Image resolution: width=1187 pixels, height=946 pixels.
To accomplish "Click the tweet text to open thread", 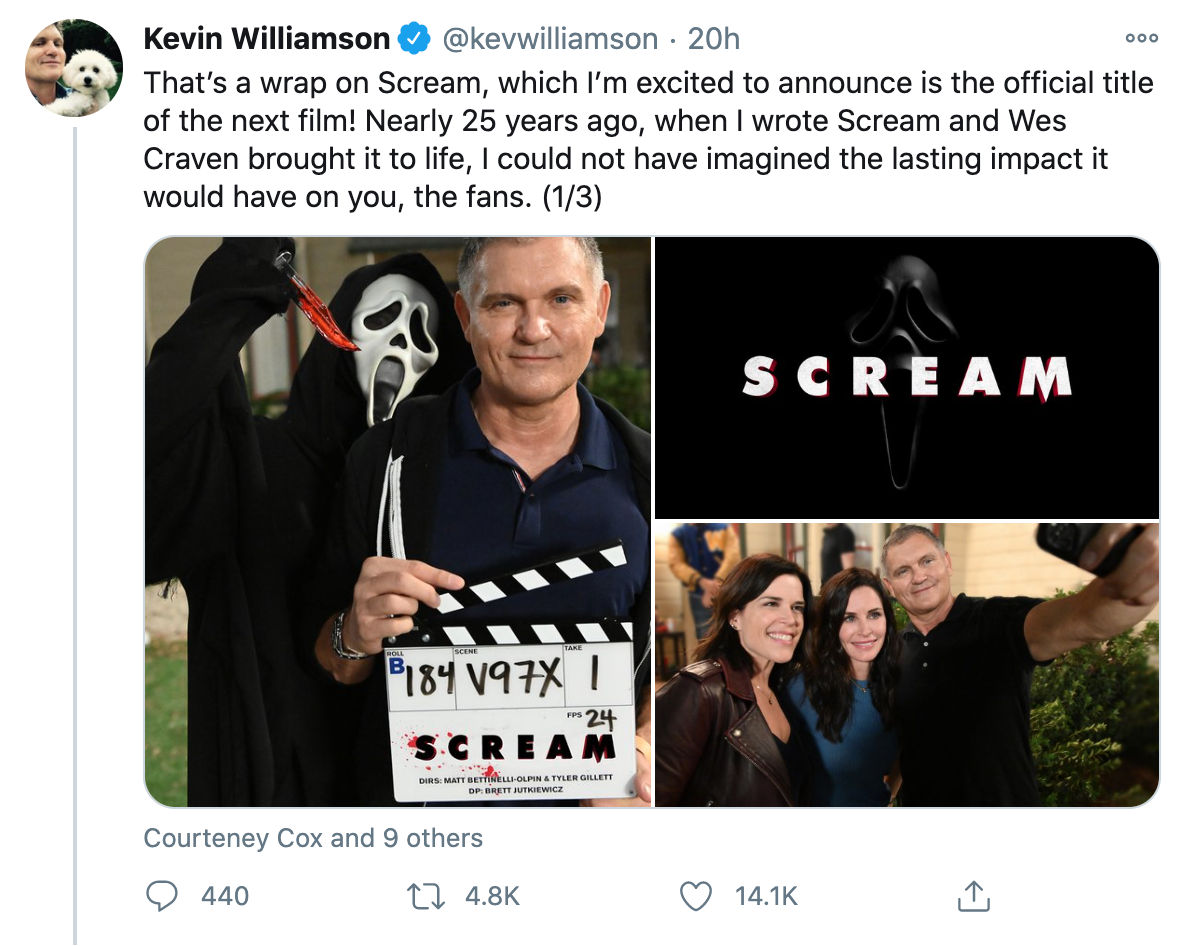I will pyautogui.click(x=640, y=140).
